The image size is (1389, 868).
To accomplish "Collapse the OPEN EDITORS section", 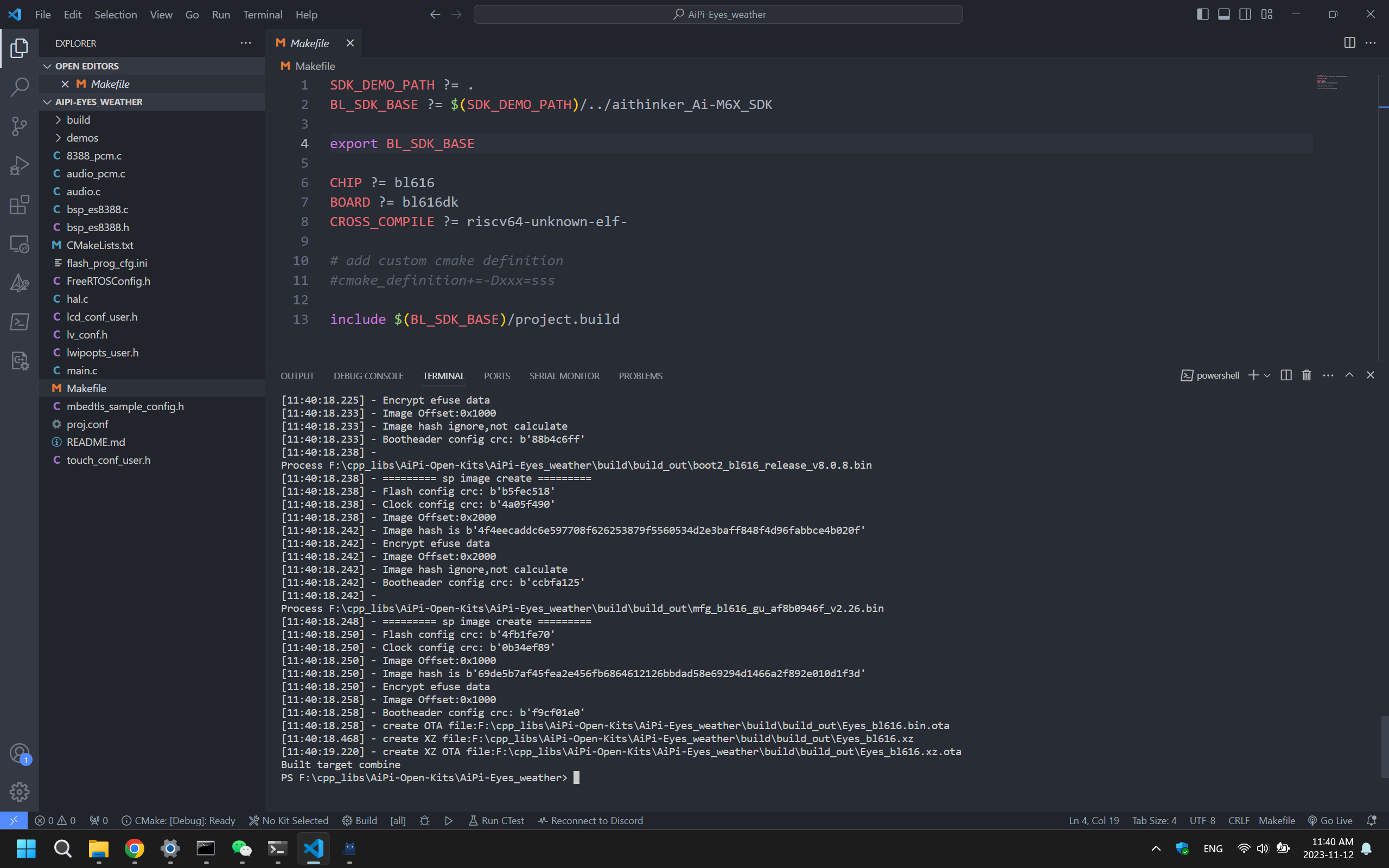I will tap(152, 66).
